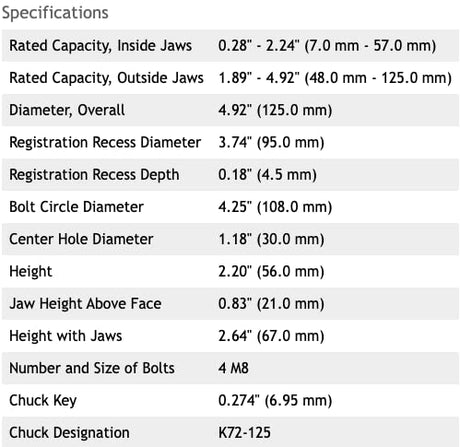Screen dimensions: 460x447
Task: Select the 0.18" (4.5 mm) value
Action: point(267,175)
